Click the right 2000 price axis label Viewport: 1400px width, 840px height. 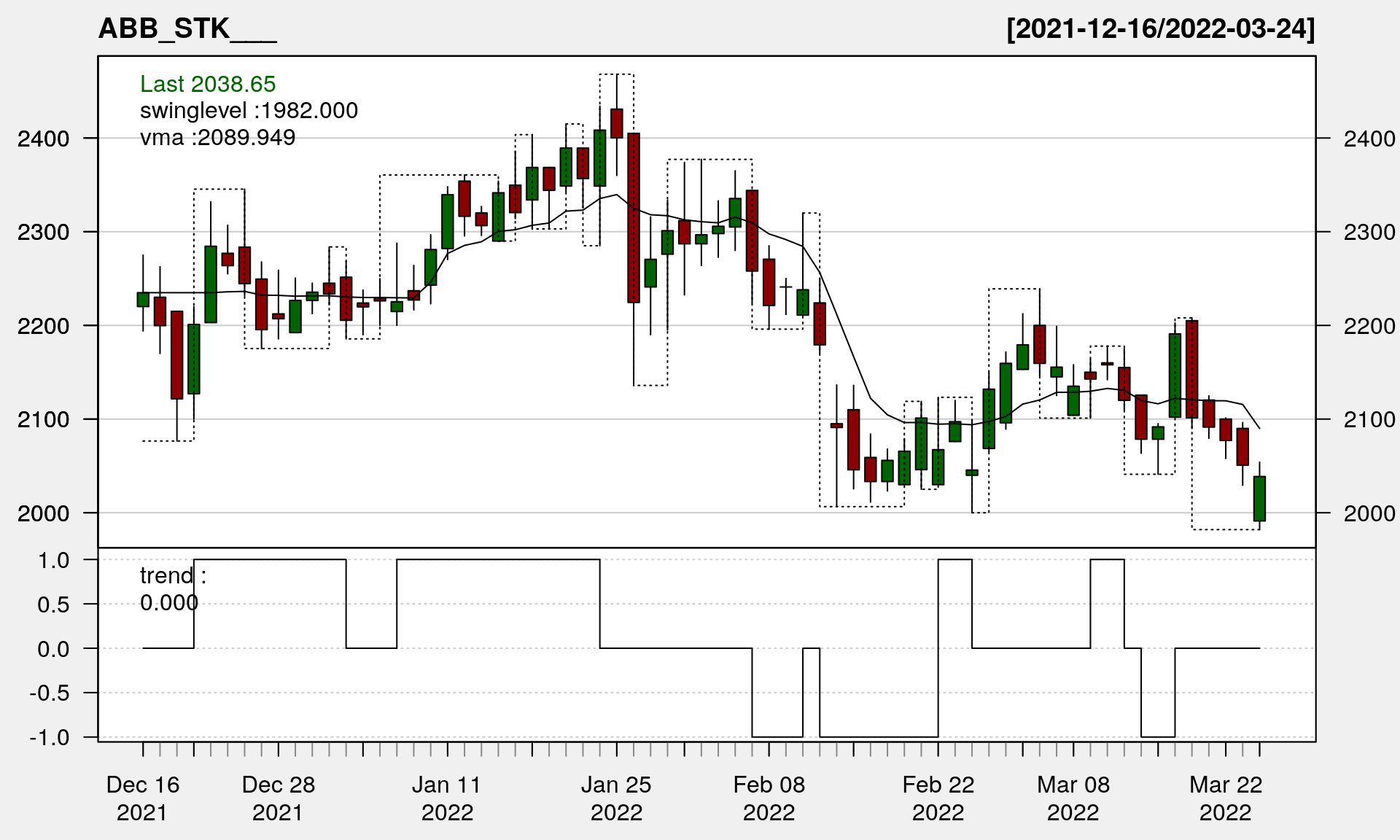point(1369,513)
